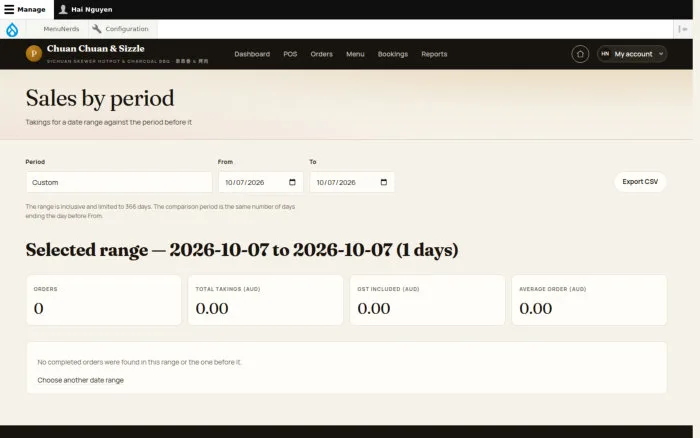Click the GST INCLUDED (AUD) card label
700x438 pixels.
point(388,289)
